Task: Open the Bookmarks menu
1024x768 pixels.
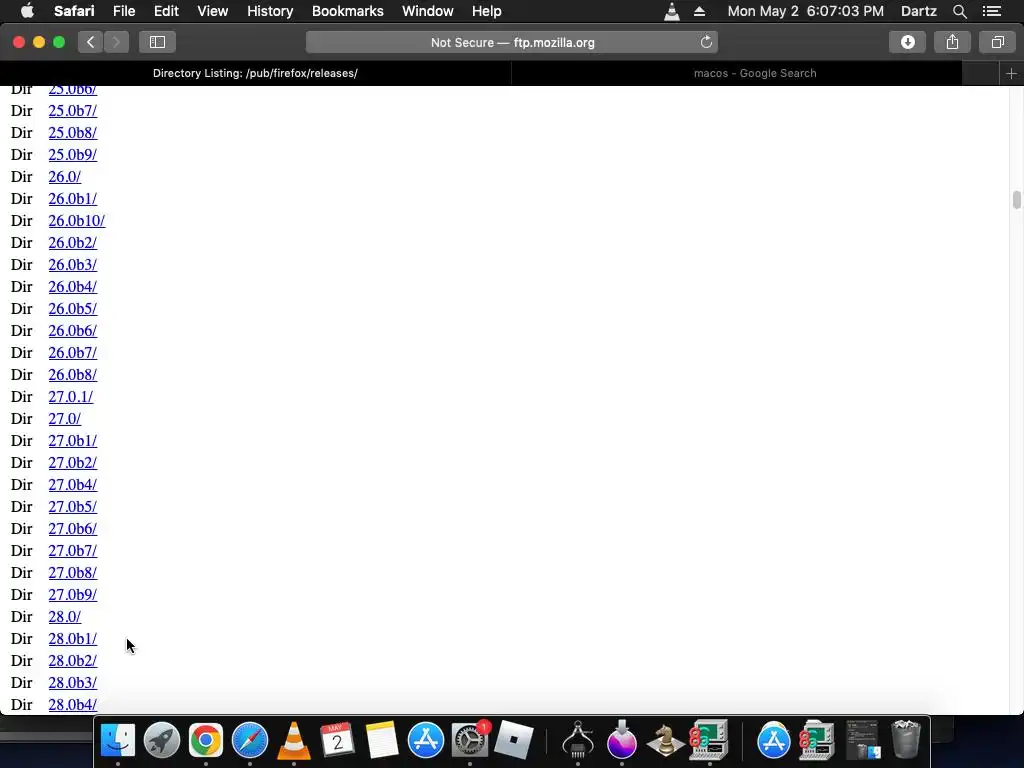Action: point(347,11)
